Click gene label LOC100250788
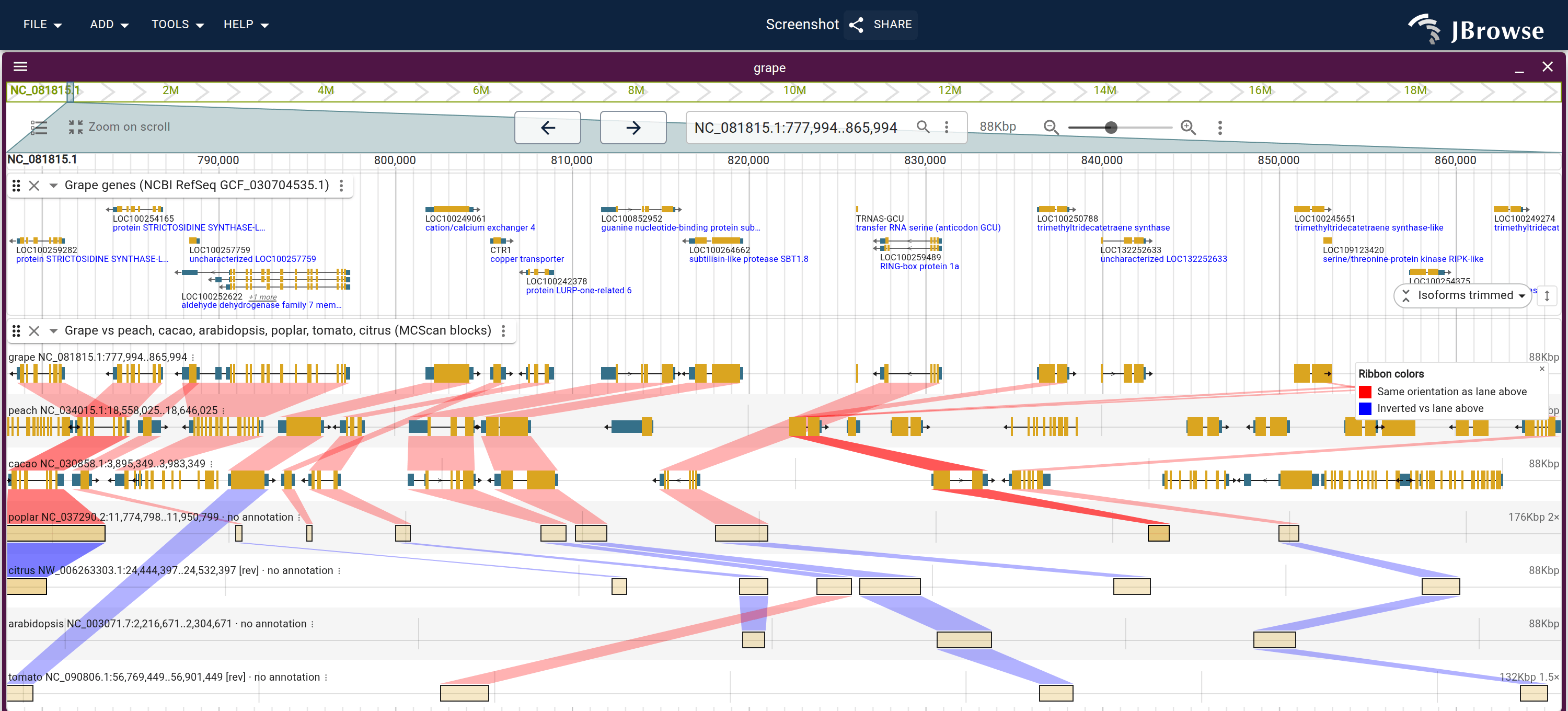The width and height of the screenshot is (1568, 711). pos(1067,219)
